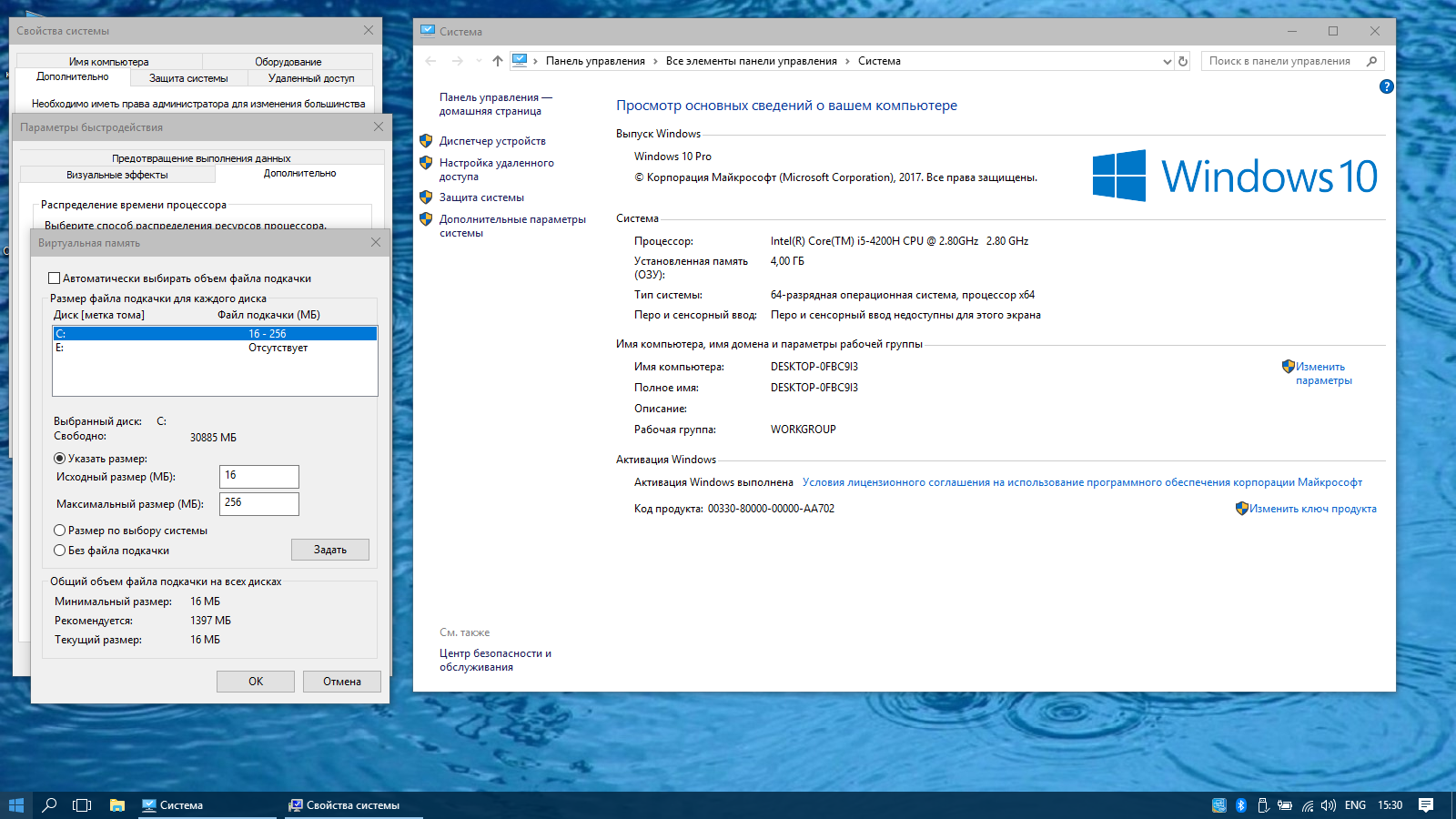Select drive E: row in paging list
Screen dimensions: 1456x819
point(215,348)
